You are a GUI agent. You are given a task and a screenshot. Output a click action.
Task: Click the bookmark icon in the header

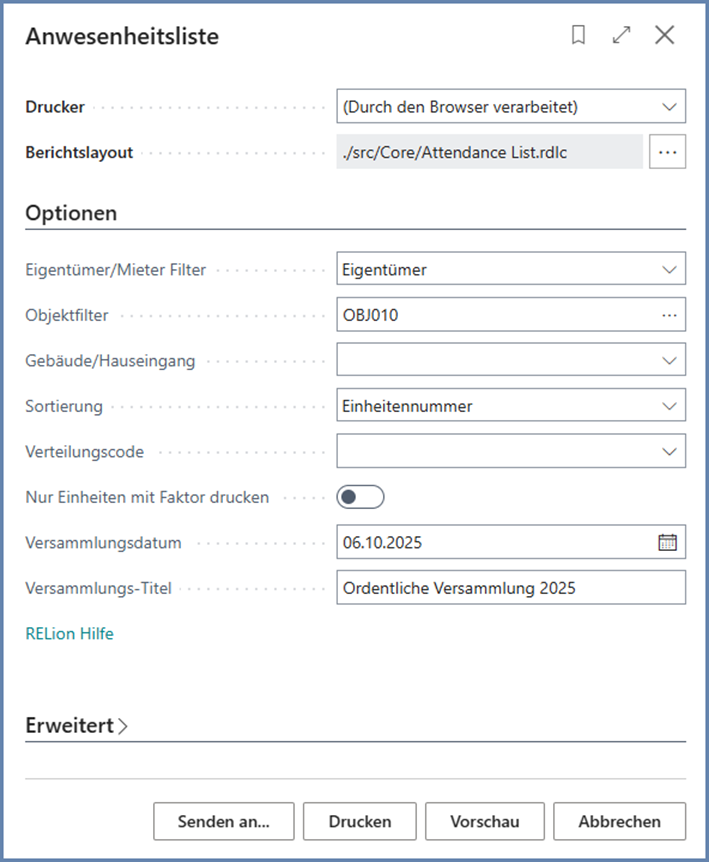[x=578, y=36]
